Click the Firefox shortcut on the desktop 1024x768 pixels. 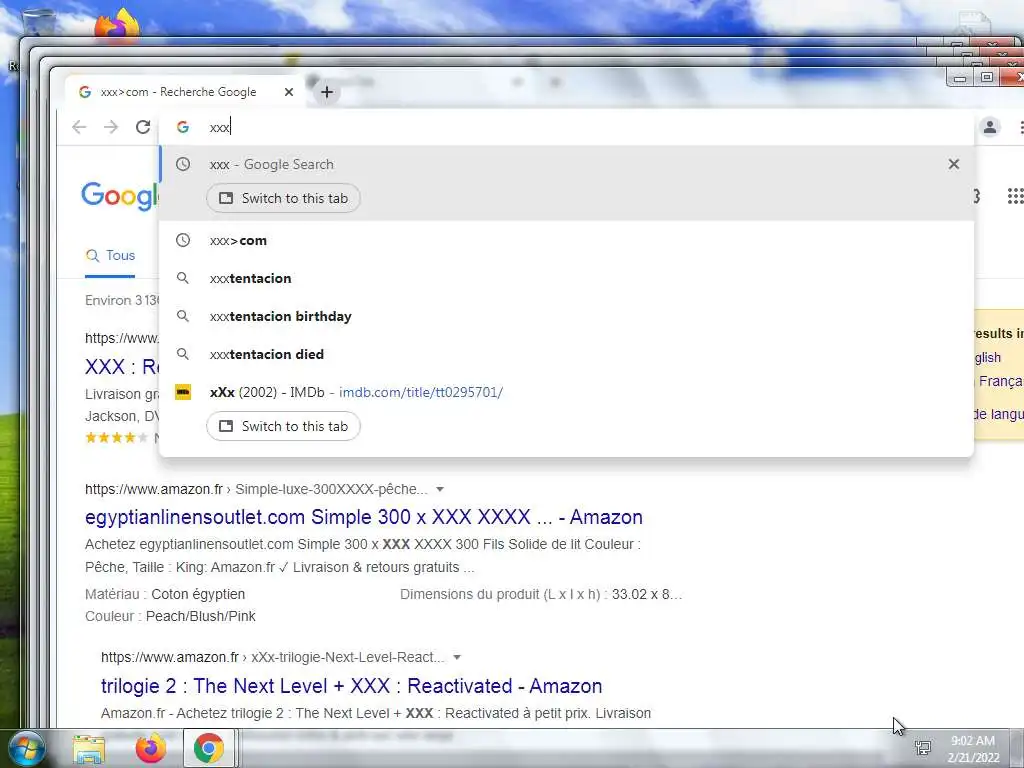coord(118,25)
